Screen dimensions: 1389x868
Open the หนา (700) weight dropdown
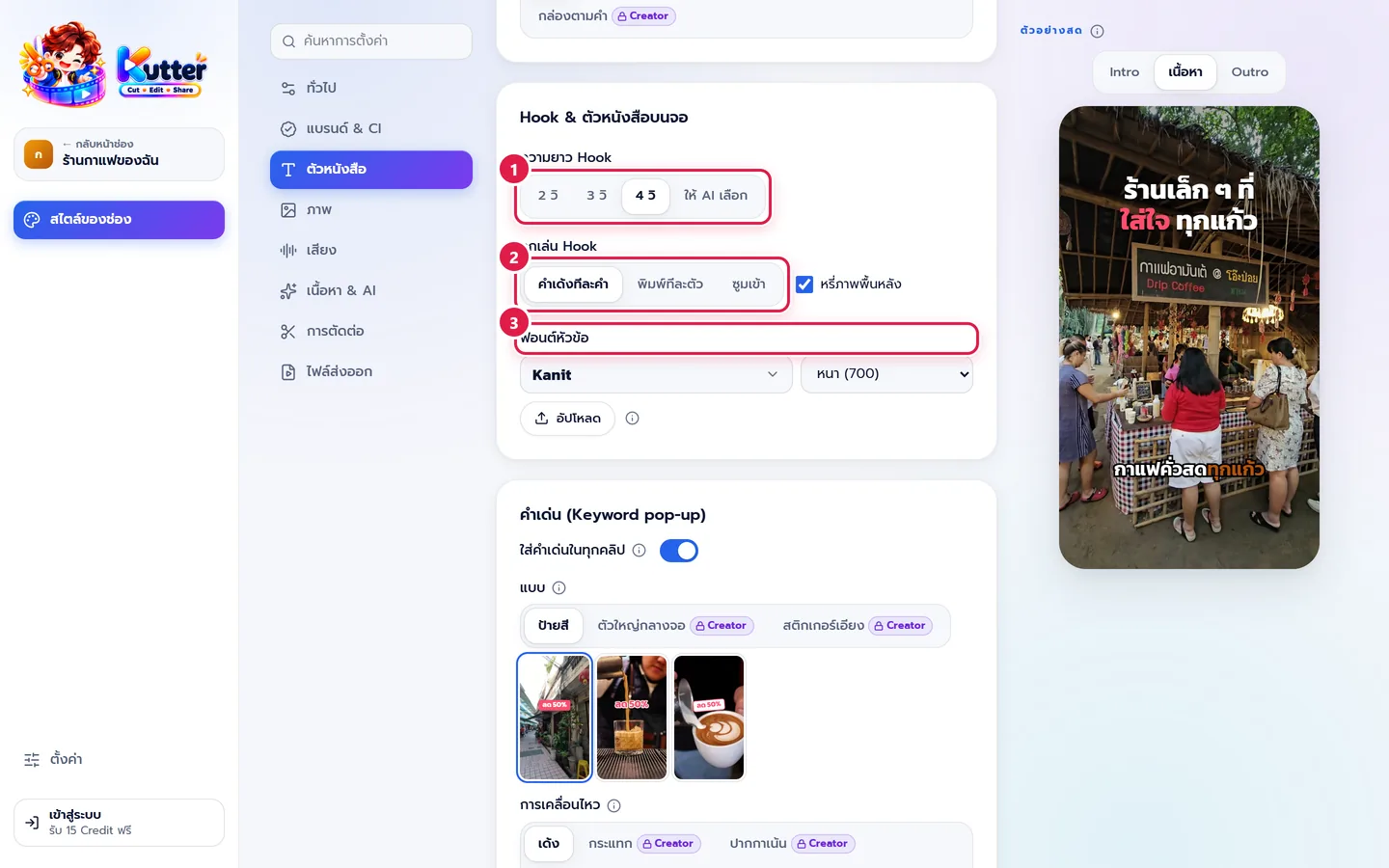coord(886,374)
